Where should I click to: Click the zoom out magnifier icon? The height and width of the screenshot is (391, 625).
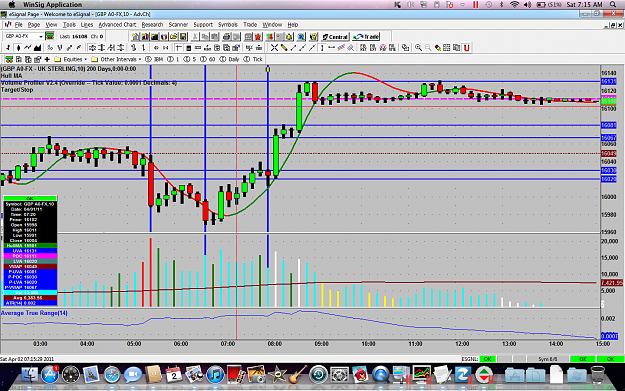(x=428, y=48)
